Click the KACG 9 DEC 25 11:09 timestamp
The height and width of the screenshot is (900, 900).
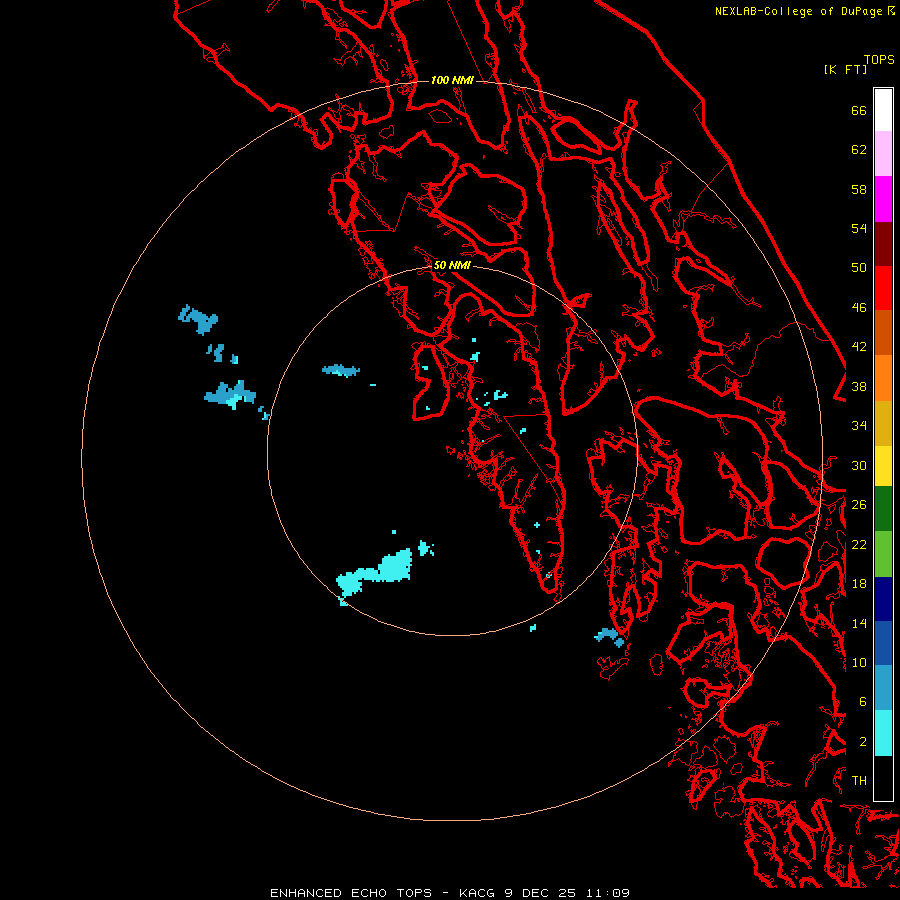(544, 893)
